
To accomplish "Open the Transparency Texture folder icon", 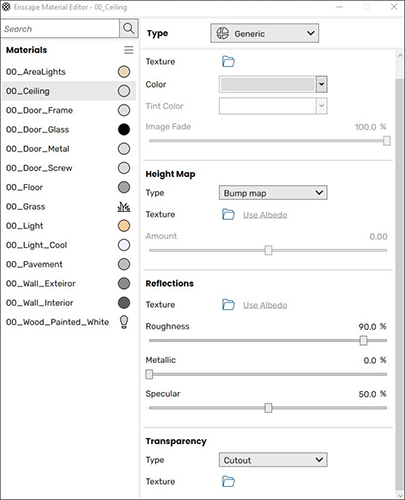I will tap(228, 481).
